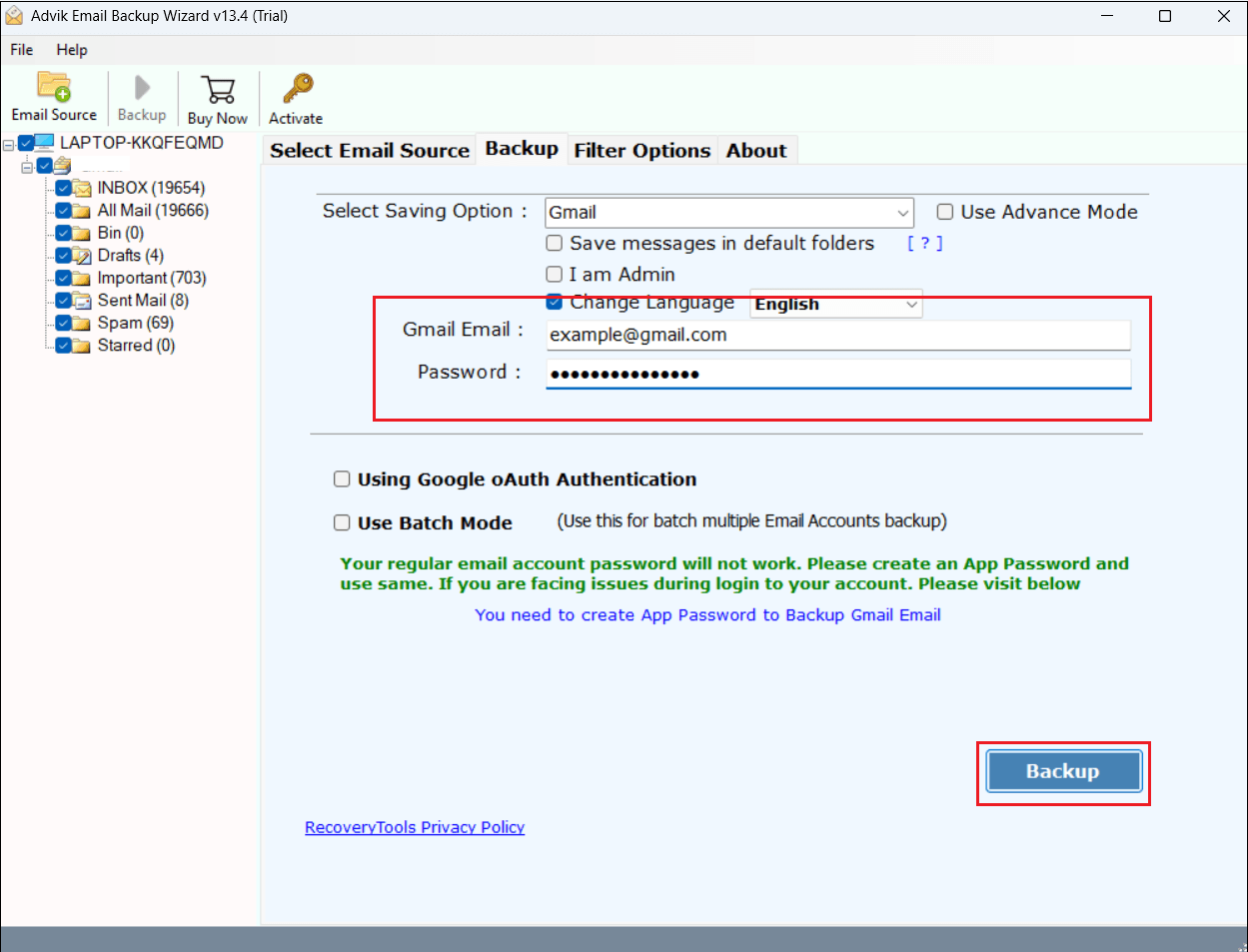Open Buy Now shopping cart icon
1248x952 pixels.
pyautogui.click(x=218, y=89)
